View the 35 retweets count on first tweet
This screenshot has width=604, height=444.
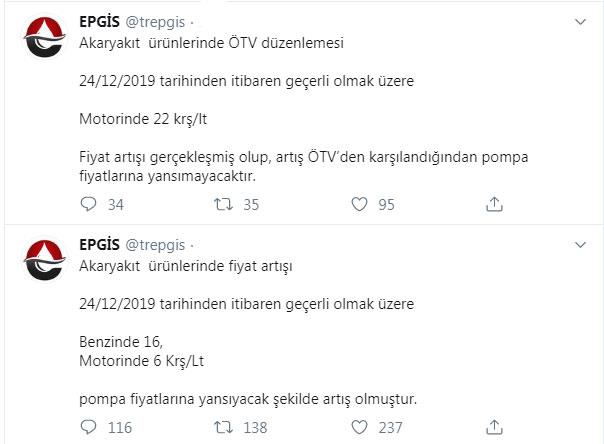251,205
